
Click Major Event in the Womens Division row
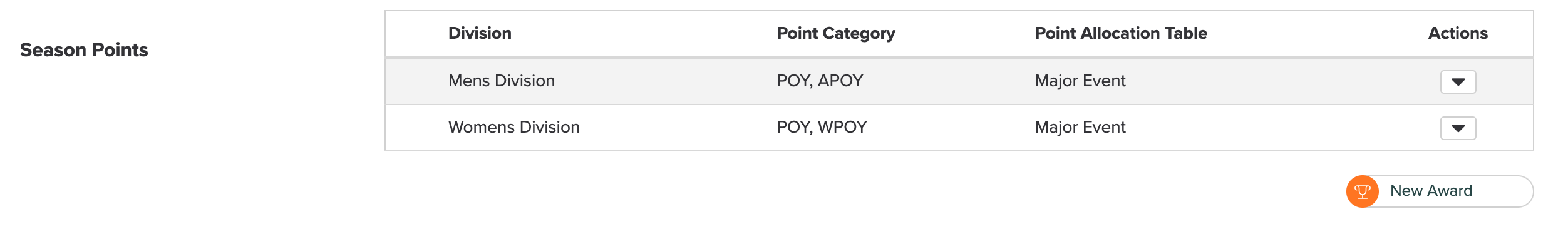click(x=1080, y=127)
